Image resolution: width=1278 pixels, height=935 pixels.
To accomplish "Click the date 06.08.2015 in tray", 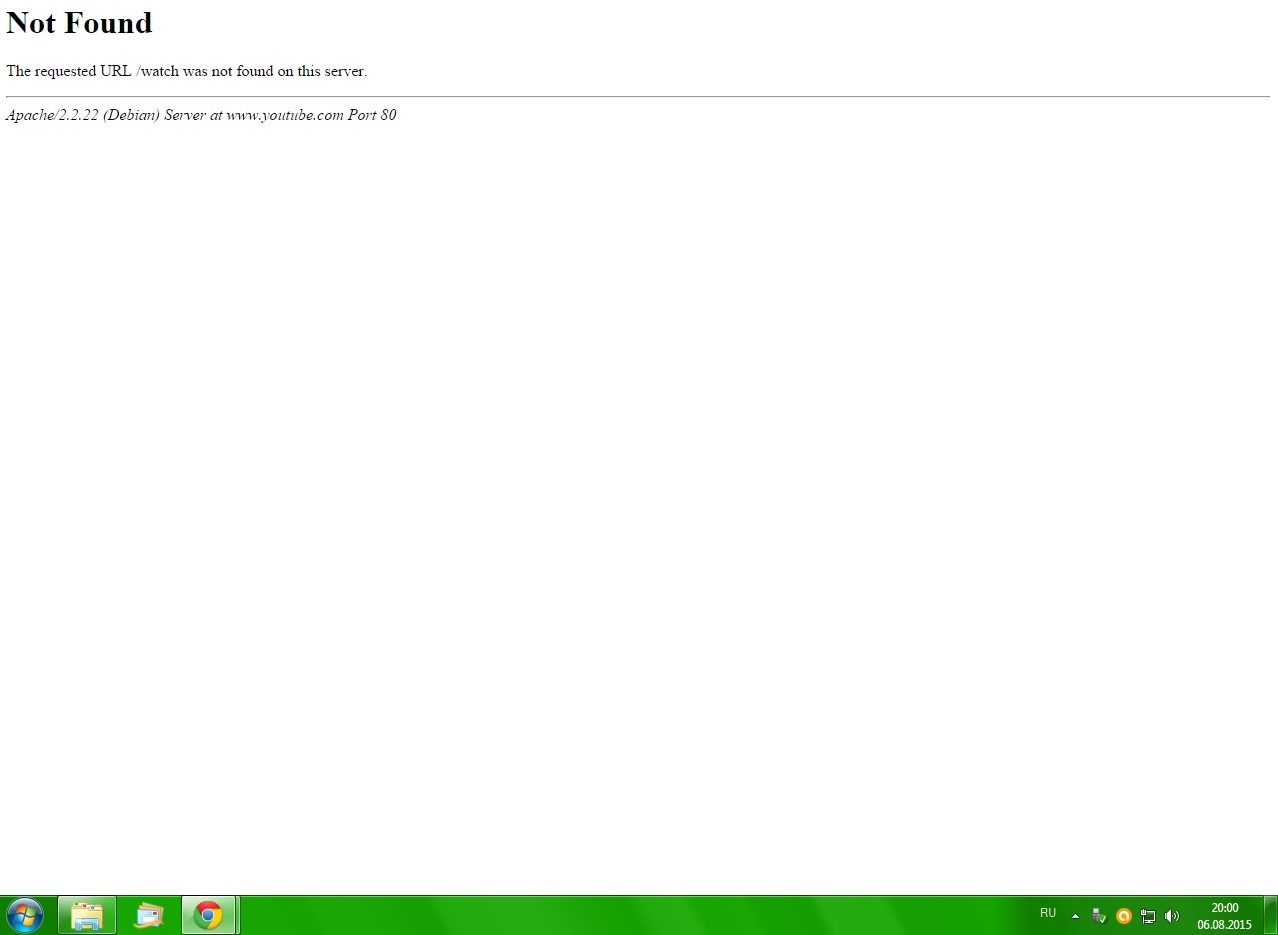I will click(x=1224, y=925).
